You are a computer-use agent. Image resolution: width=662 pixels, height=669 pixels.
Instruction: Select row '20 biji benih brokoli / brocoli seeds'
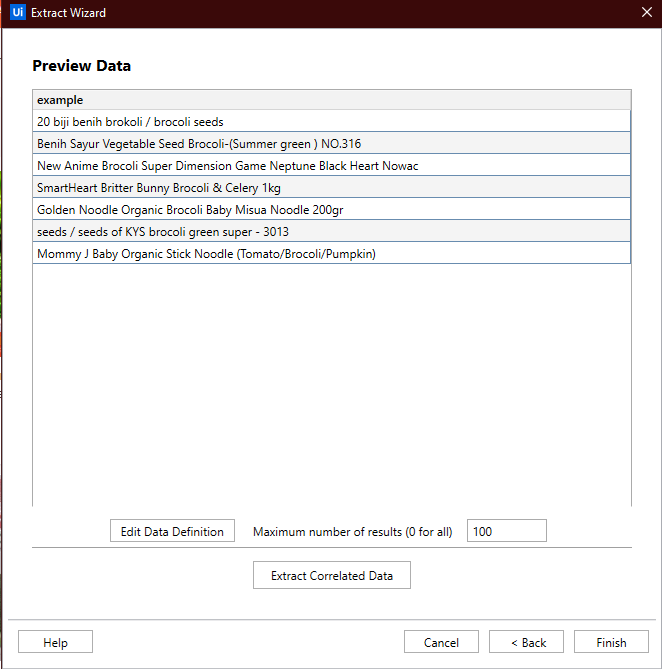pos(331,121)
